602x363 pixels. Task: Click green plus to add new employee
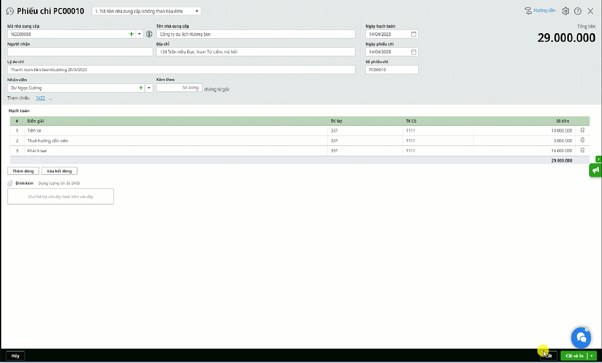point(141,88)
